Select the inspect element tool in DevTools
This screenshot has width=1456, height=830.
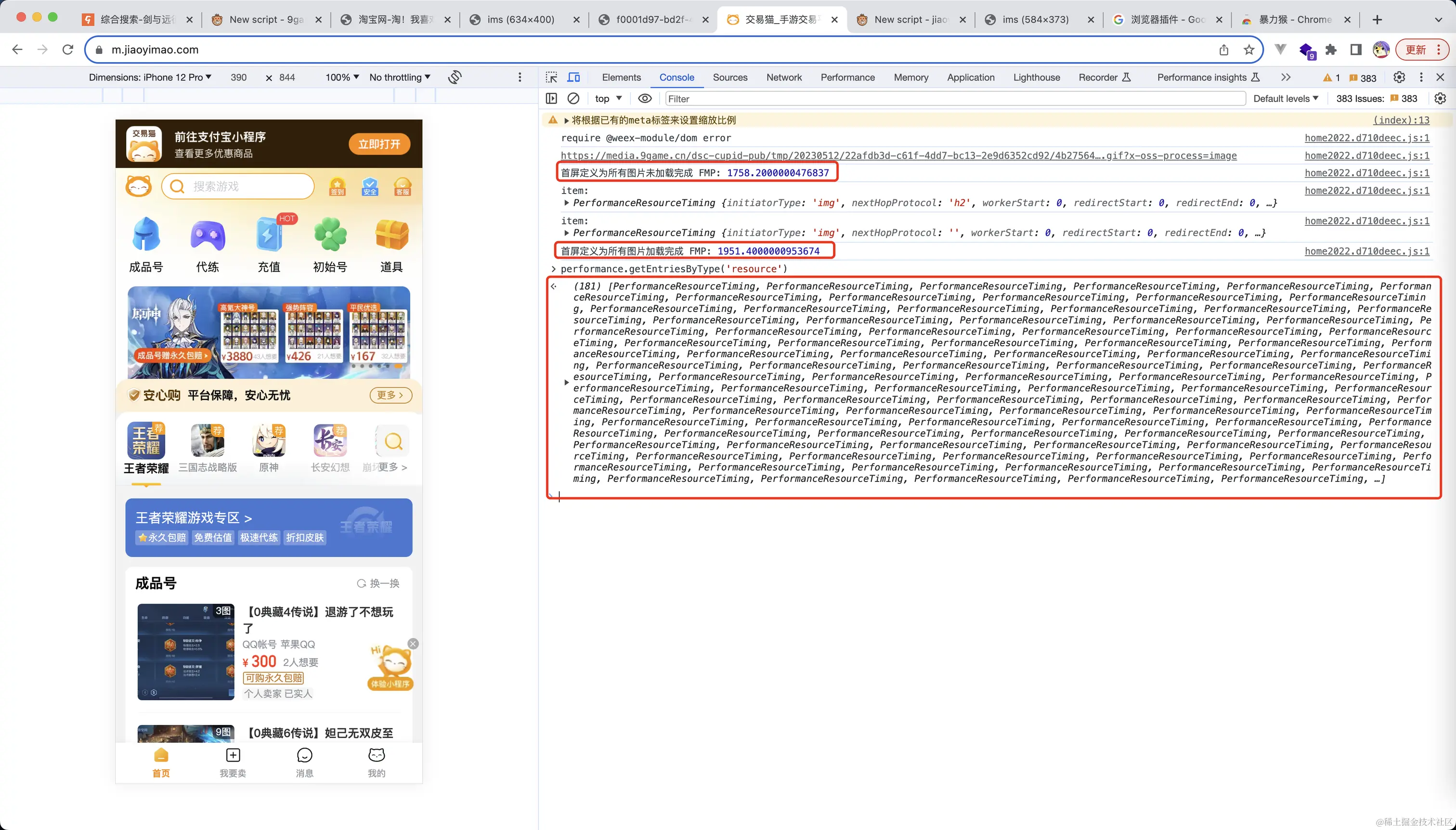pyautogui.click(x=551, y=77)
